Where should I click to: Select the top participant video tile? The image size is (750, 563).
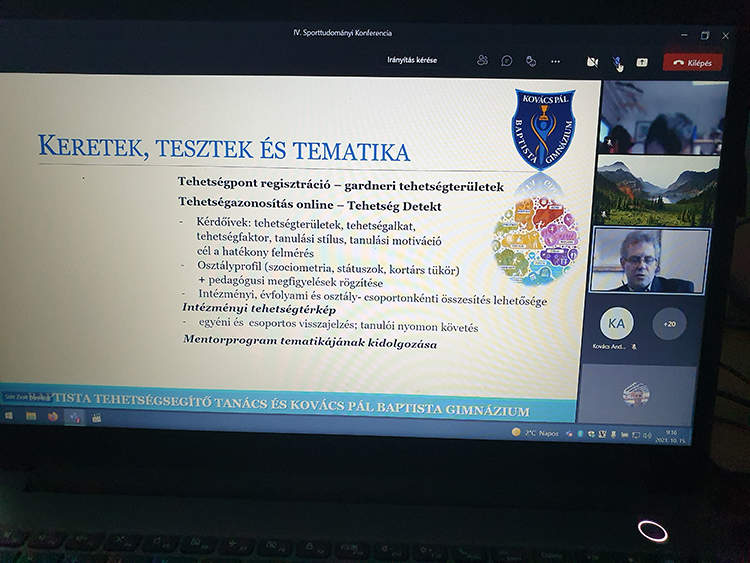point(663,118)
